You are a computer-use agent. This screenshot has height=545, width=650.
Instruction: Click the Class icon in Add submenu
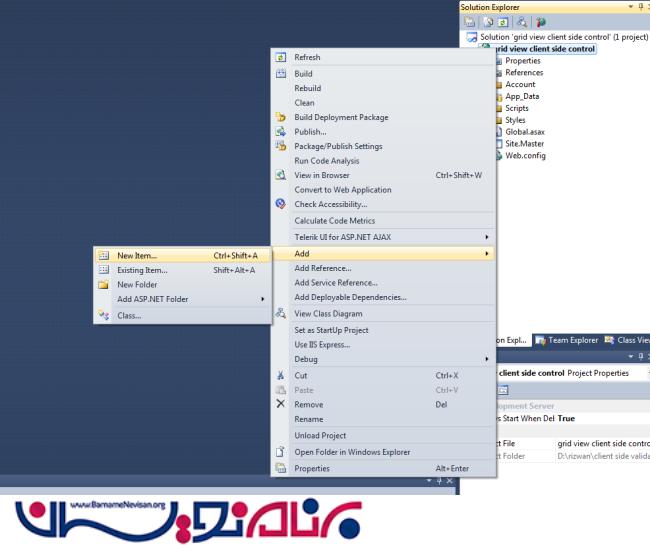coord(104,315)
